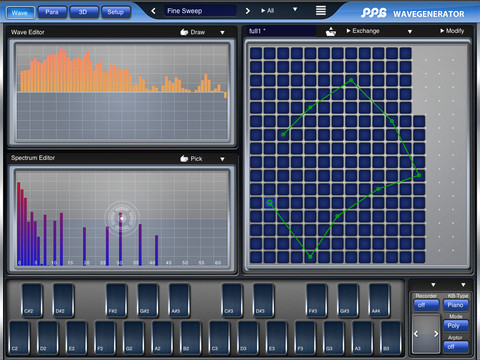The height and width of the screenshot is (360, 480).
Task: Expand Spectrum Editor Pick mode dropdown arrow
Action: (222, 159)
